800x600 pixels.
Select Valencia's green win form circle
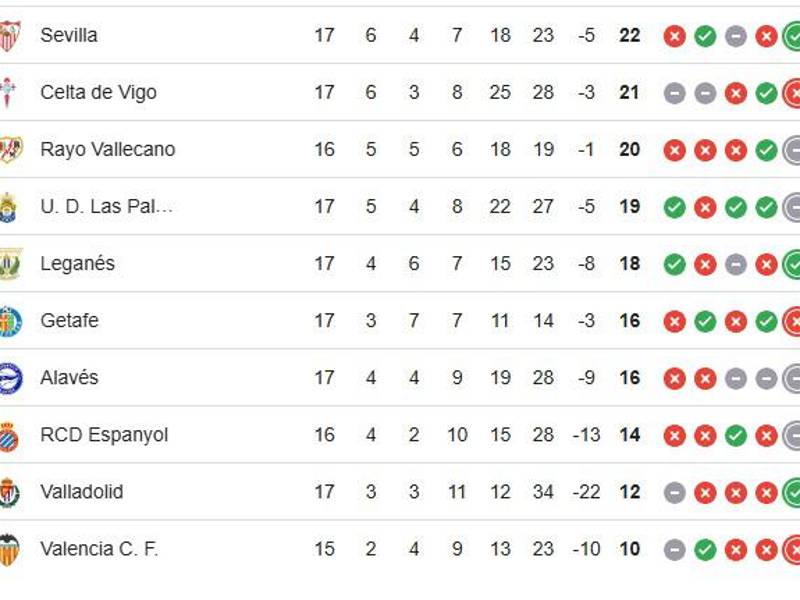706,548
